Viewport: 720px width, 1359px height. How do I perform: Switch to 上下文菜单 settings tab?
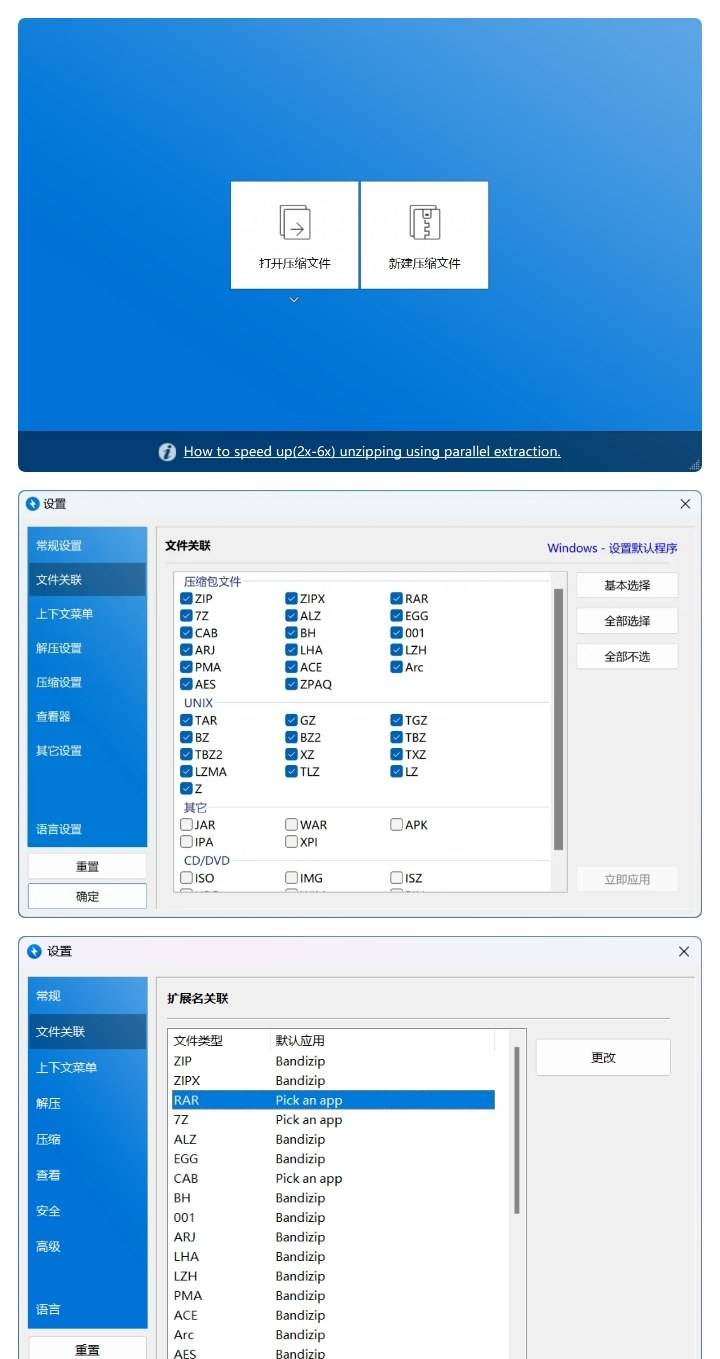point(65,614)
